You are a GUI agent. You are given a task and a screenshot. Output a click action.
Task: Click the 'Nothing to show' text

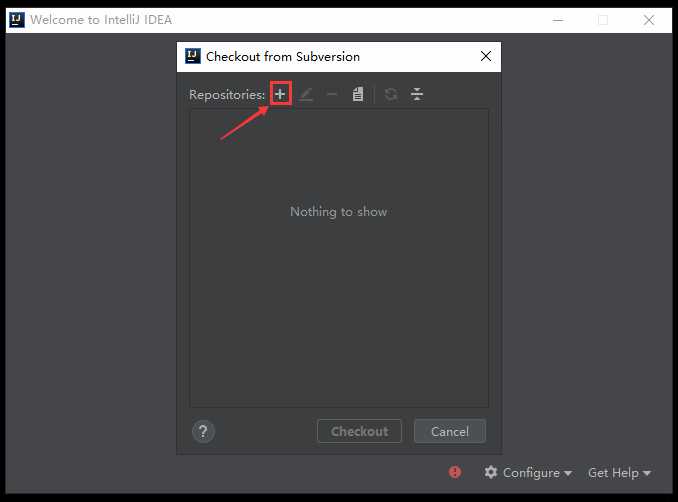(x=339, y=211)
